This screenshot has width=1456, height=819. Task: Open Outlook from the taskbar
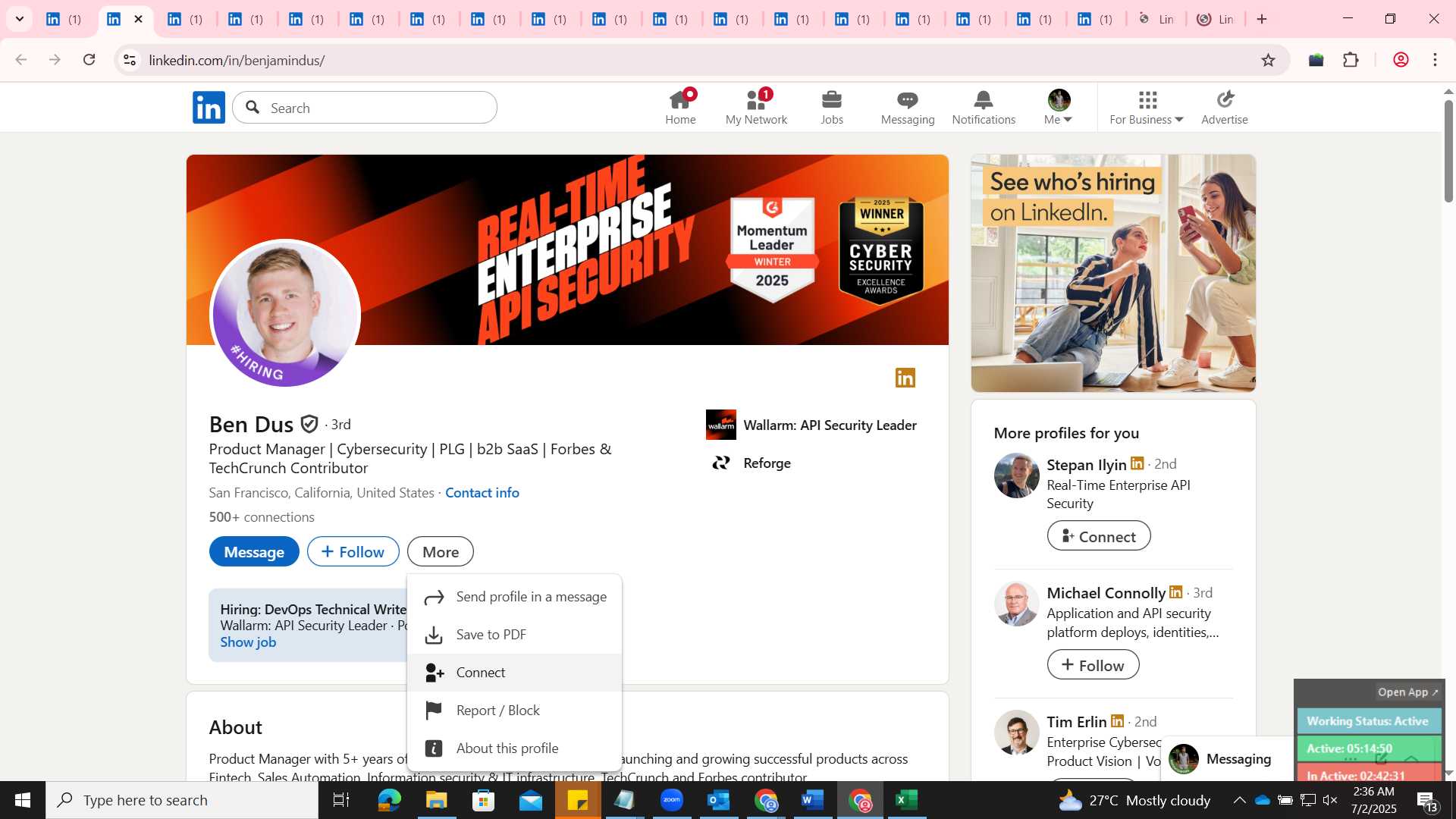click(x=718, y=800)
